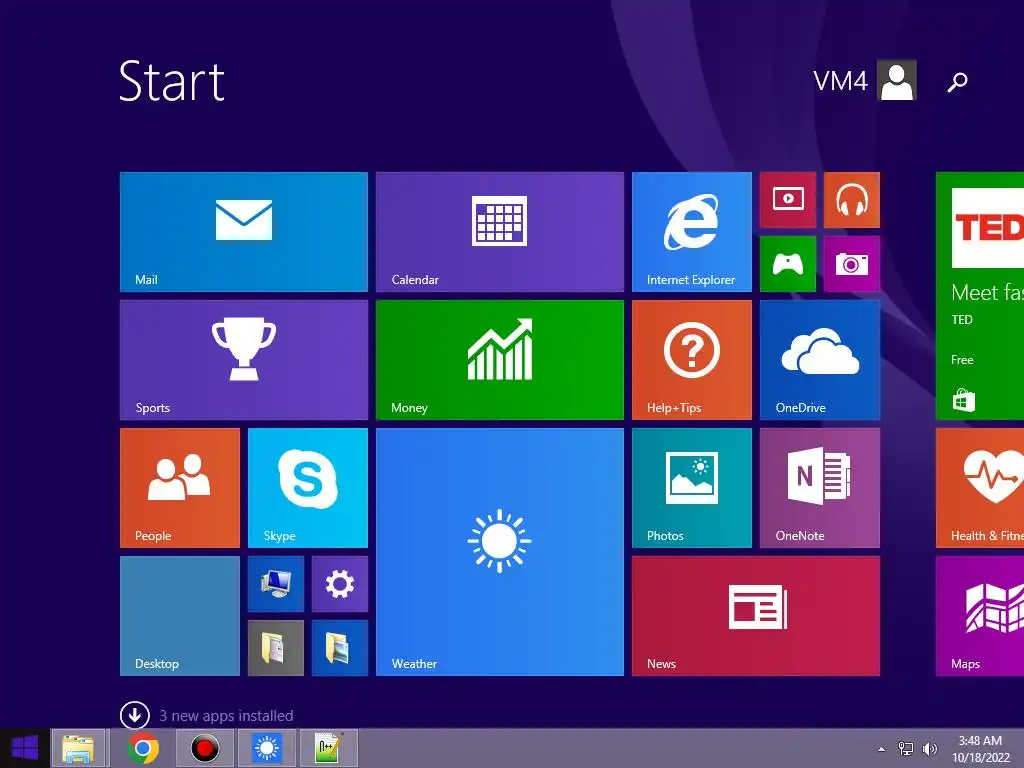Open the Video tile
Screen dimensions: 1024x768
[788, 200]
